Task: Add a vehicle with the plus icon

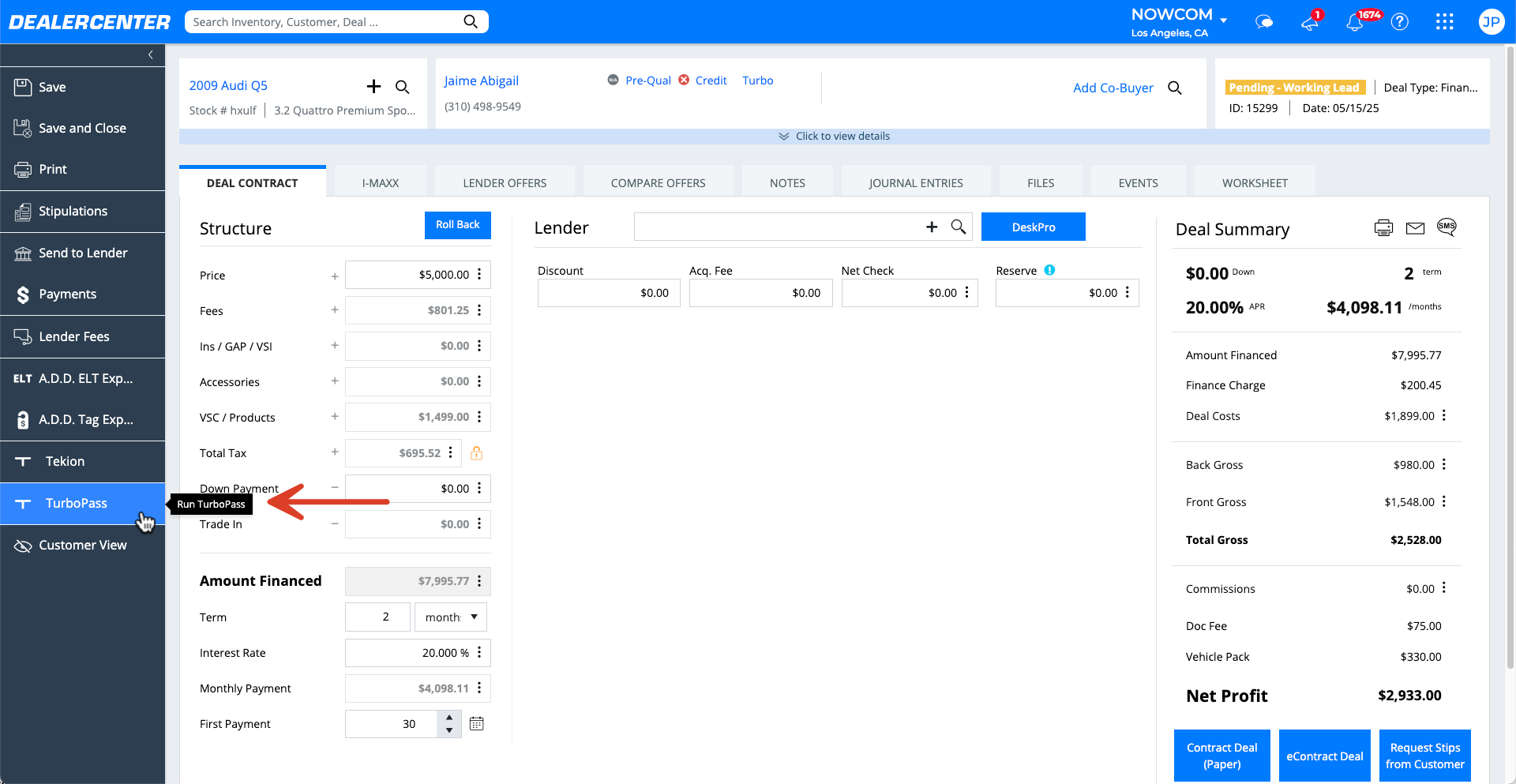Action: tap(373, 86)
